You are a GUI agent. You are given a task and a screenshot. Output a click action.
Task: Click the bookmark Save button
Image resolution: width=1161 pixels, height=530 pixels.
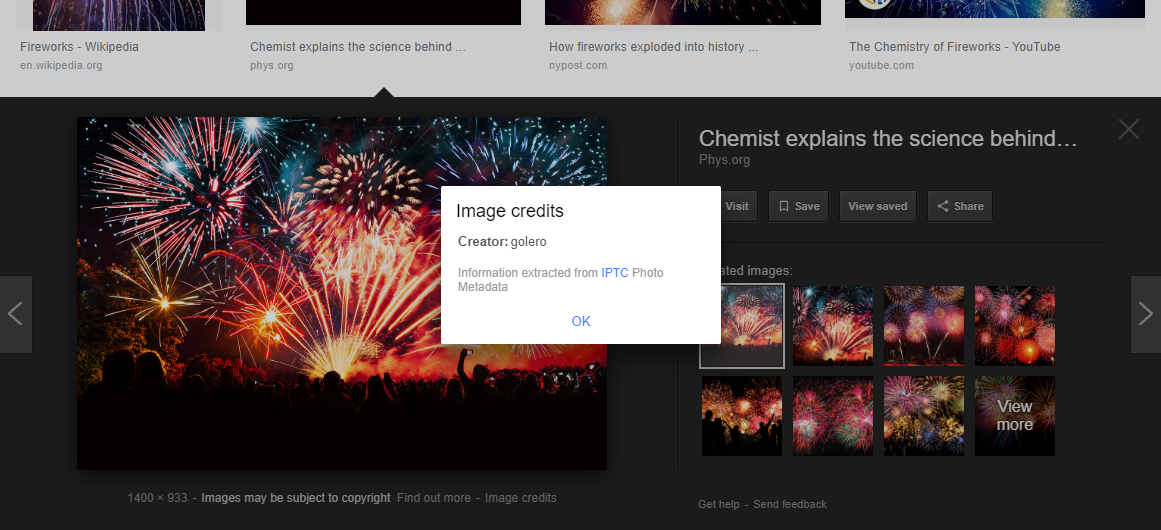point(798,206)
